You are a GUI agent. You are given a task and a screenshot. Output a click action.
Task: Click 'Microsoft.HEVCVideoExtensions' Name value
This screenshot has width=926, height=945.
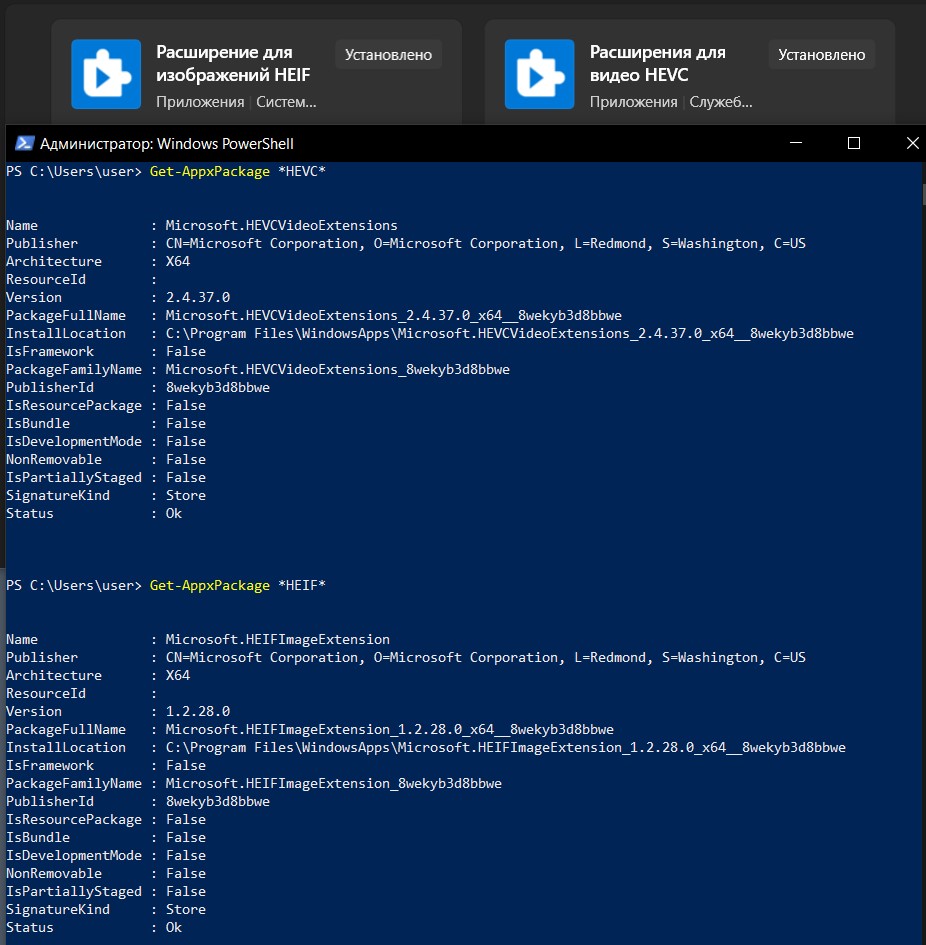pyautogui.click(x=282, y=225)
